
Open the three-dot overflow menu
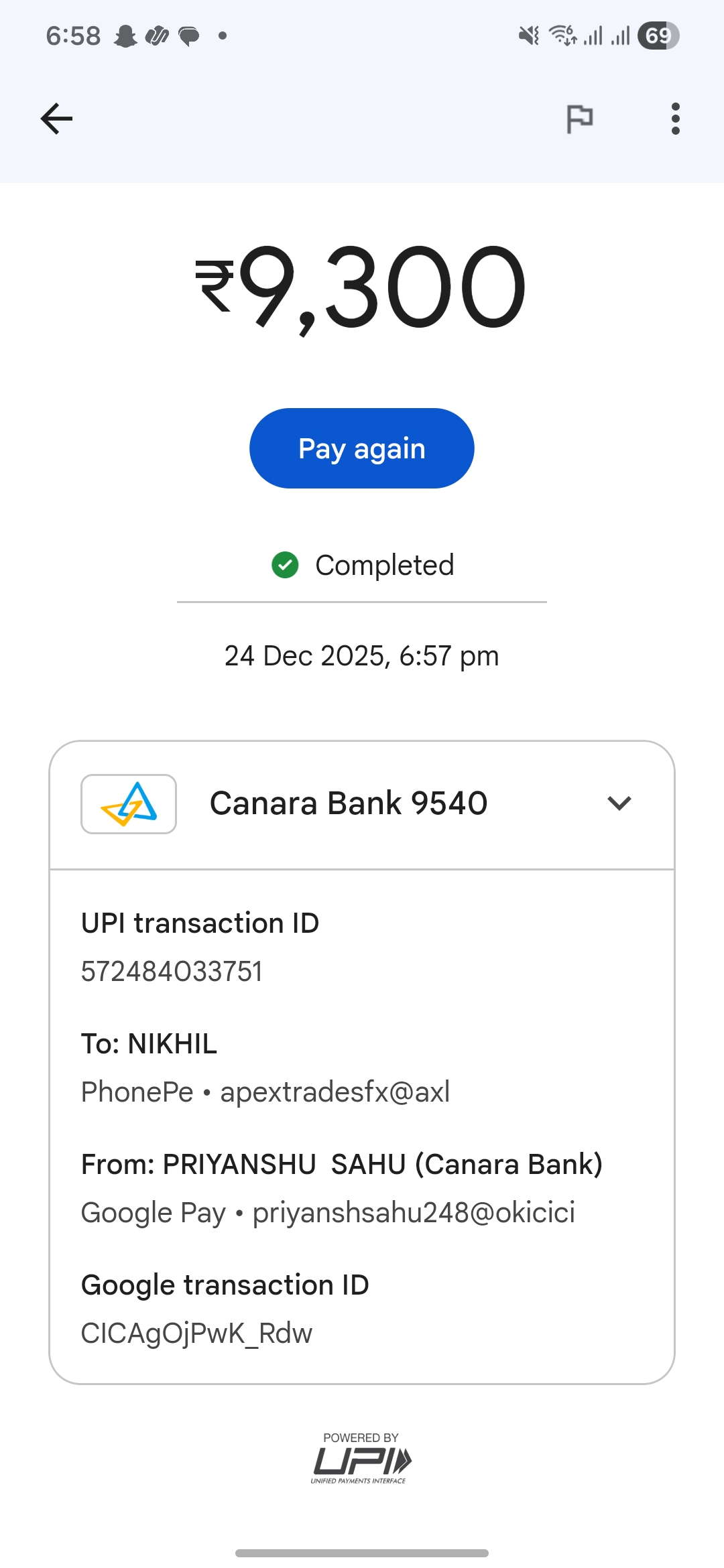pyautogui.click(x=675, y=119)
